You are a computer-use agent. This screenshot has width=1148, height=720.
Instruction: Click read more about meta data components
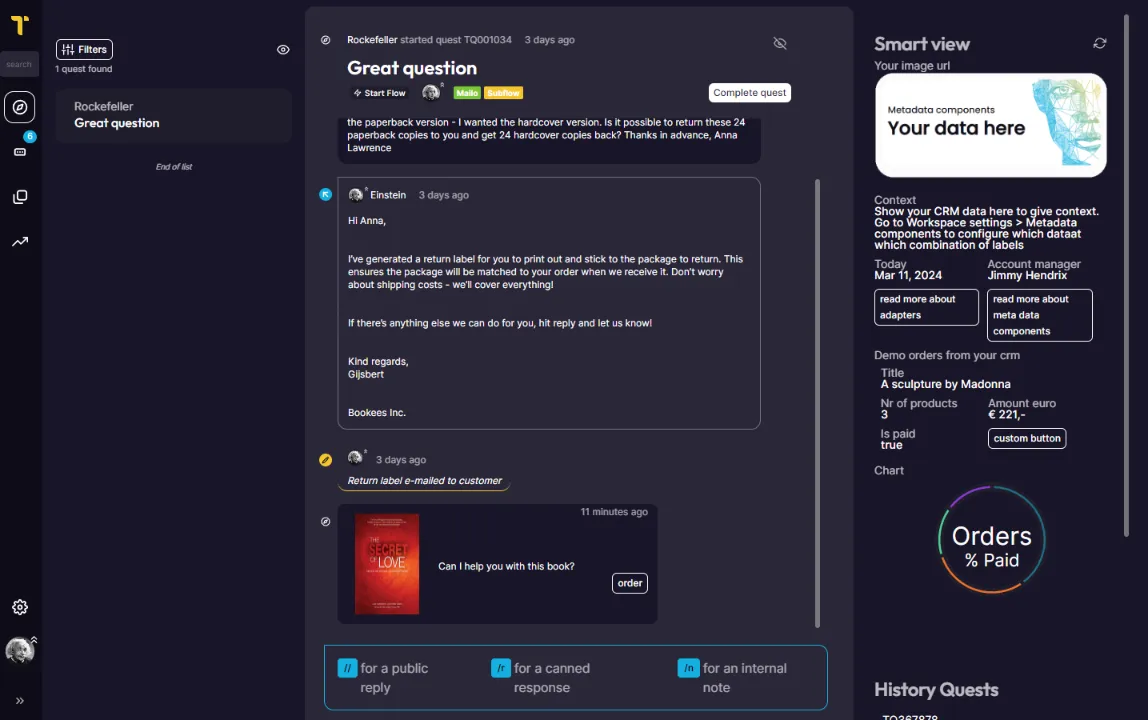tap(1039, 315)
